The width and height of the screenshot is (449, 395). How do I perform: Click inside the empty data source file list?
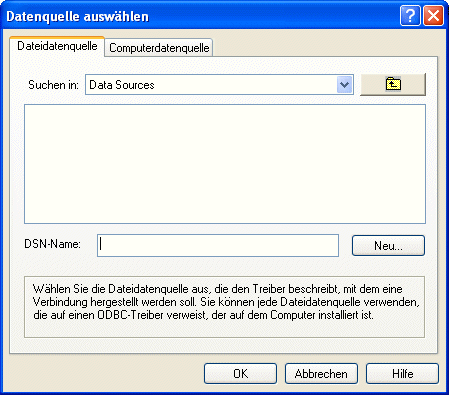225,164
